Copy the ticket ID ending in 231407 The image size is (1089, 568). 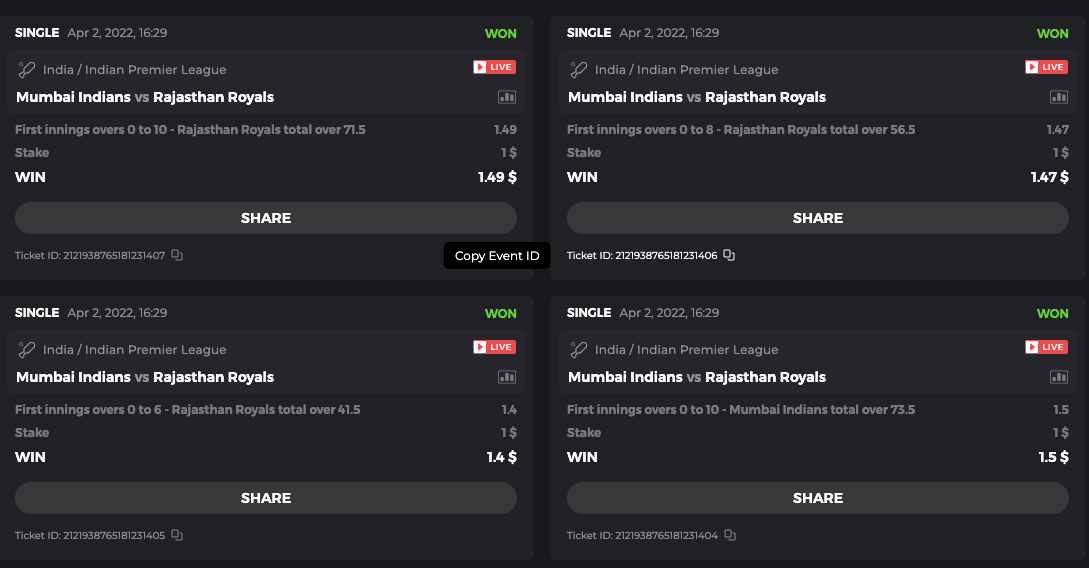click(x=177, y=256)
